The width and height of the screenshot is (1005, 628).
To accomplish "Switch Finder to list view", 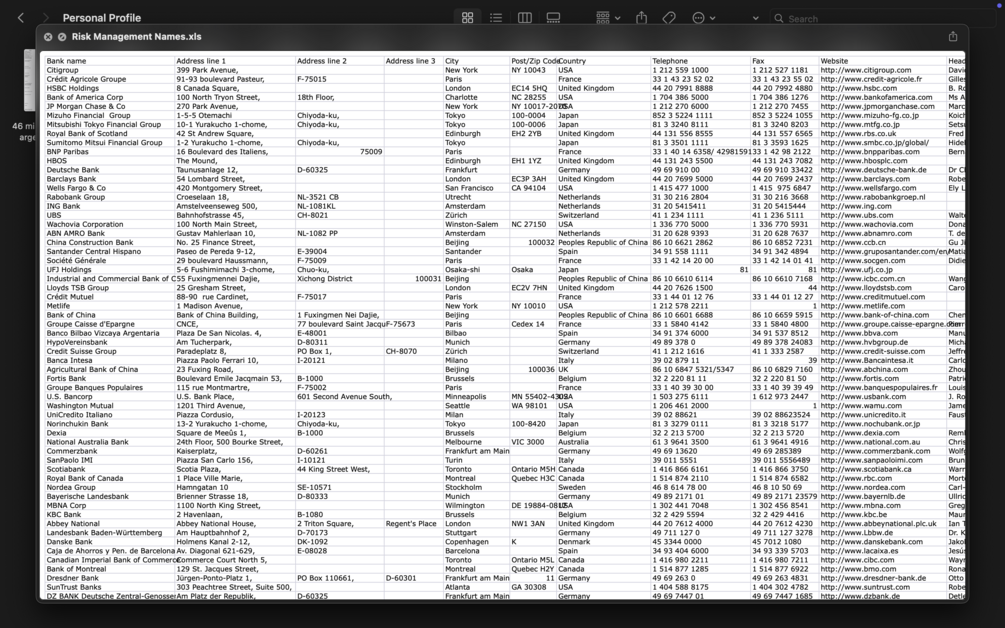I will pos(495,18).
